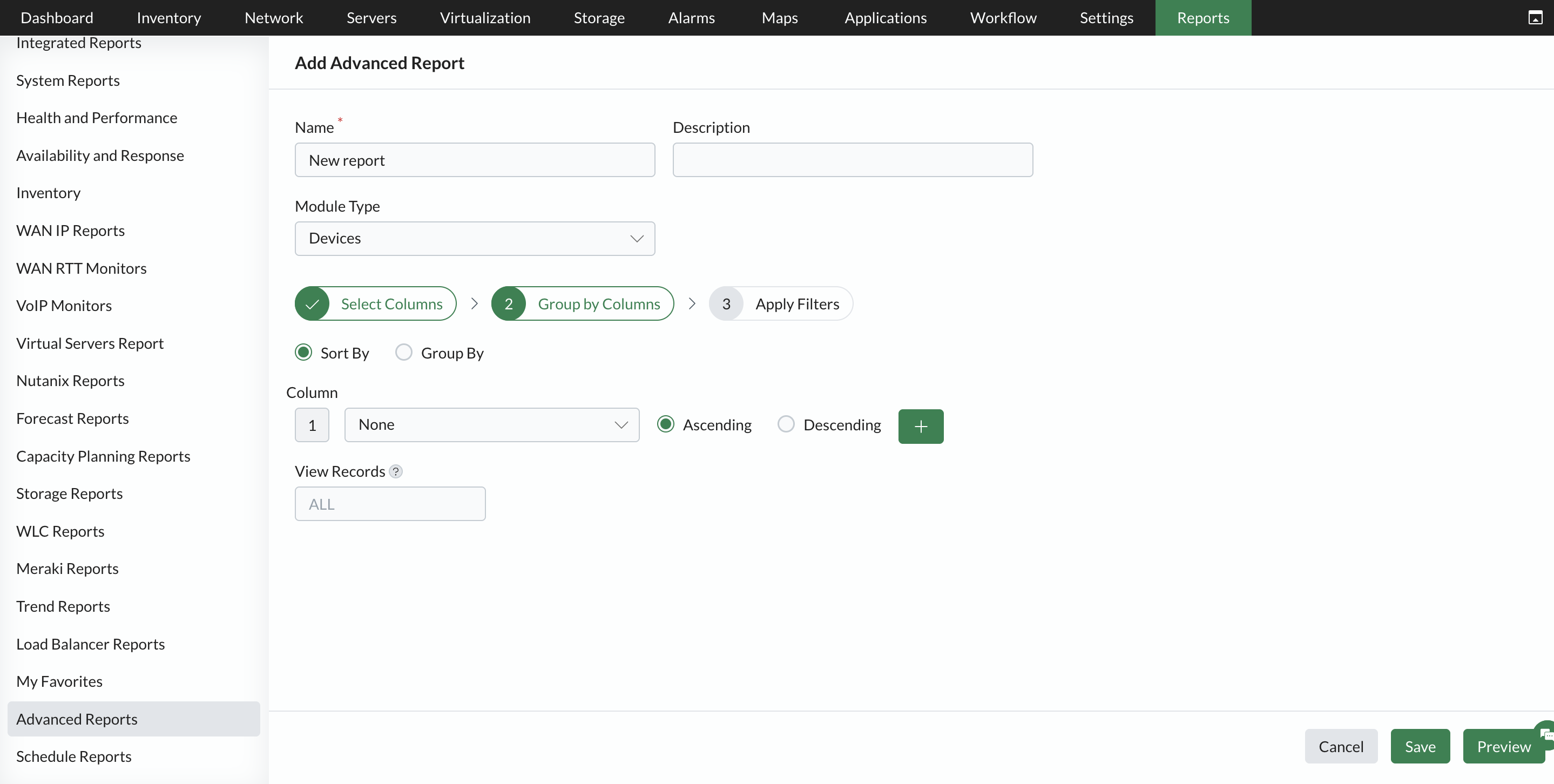Image resolution: width=1554 pixels, height=784 pixels.
Task: Click the step 3 circle for Apply Filters
Action: click(x=726, y=304)
